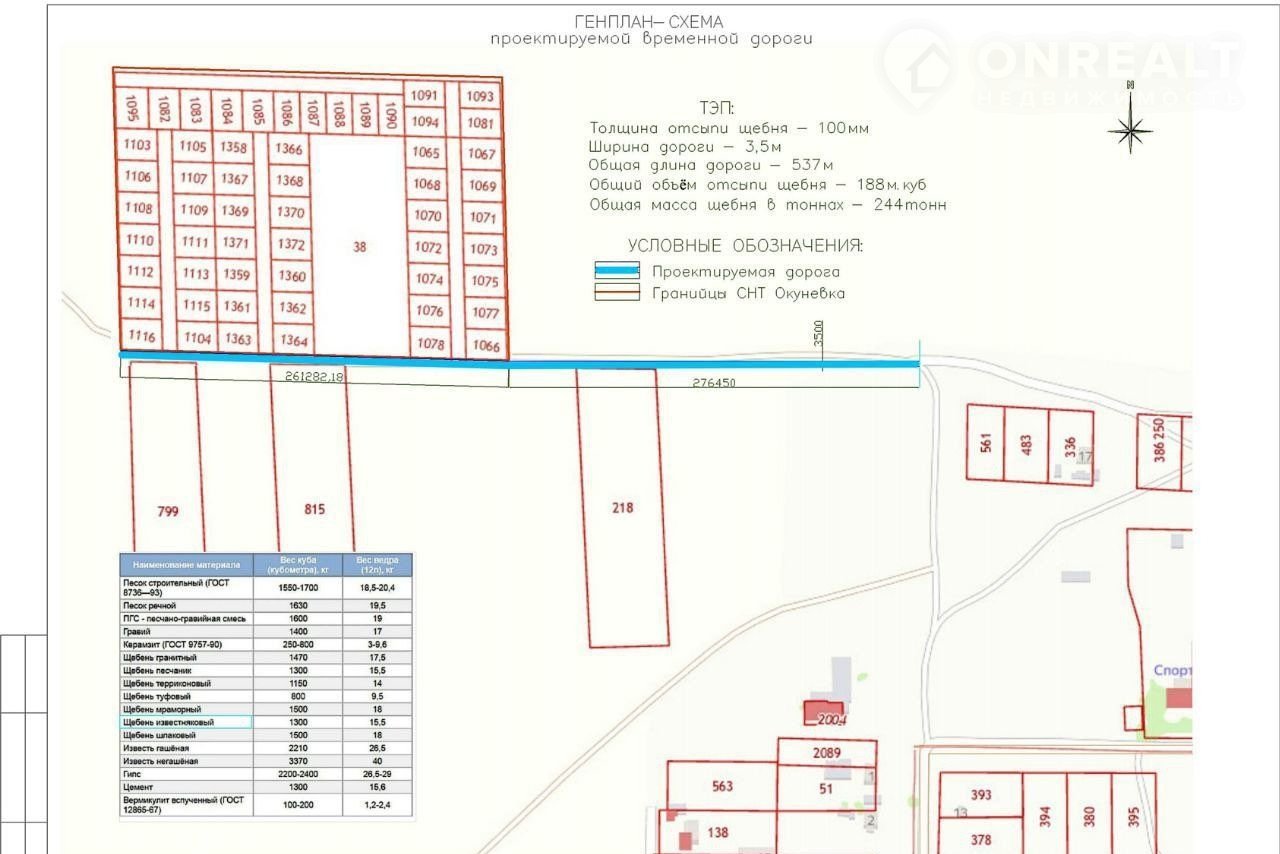Select the large central plot 38
Viewport: 1280px width, 854px height.
tap(360, 247)
